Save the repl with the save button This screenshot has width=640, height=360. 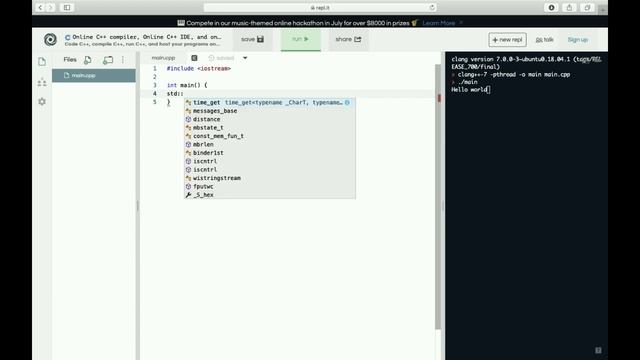click(253, 39)
